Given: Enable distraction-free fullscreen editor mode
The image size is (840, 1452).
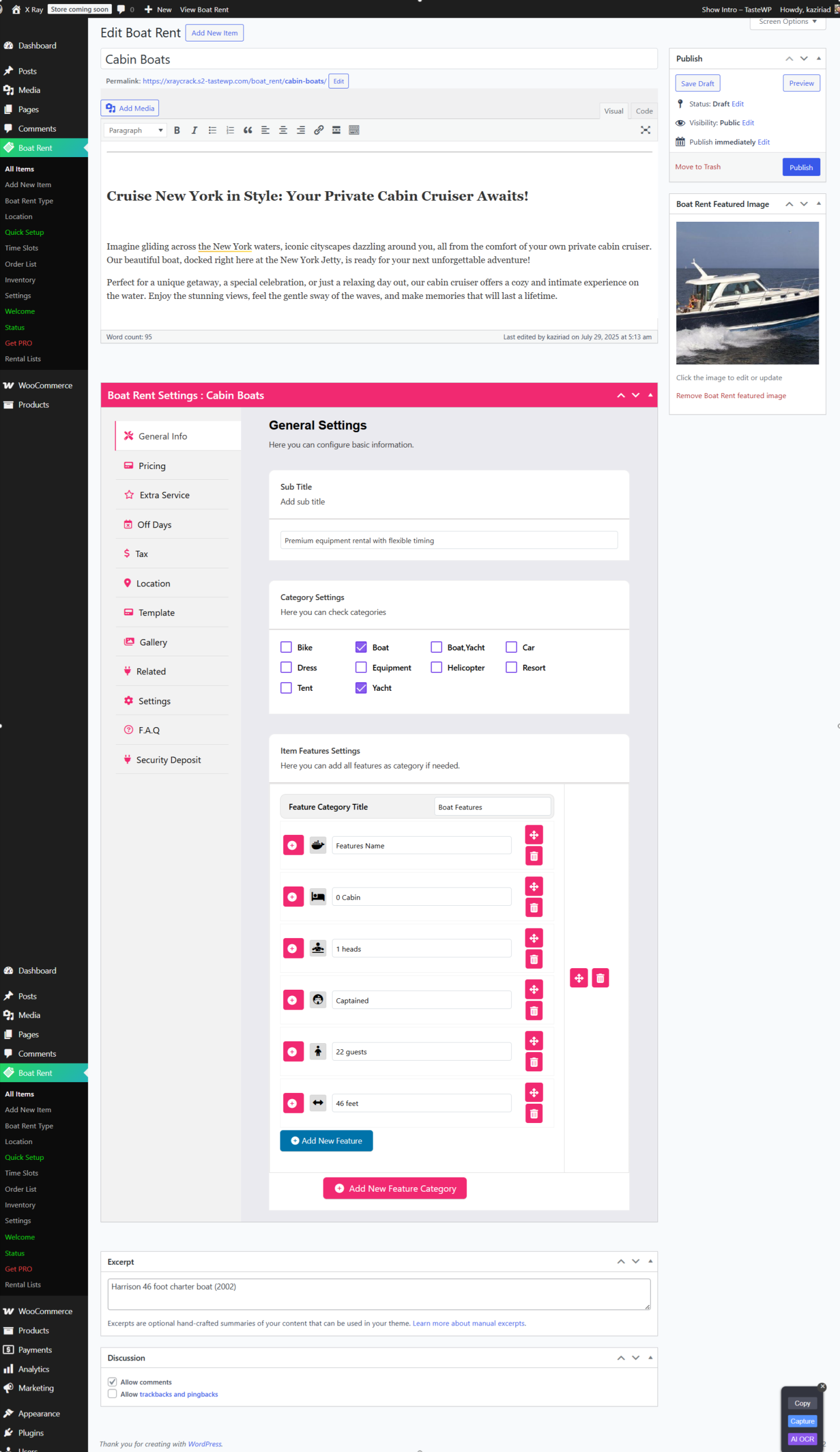Looking at the screenshot, I should [x=645, y=130].
